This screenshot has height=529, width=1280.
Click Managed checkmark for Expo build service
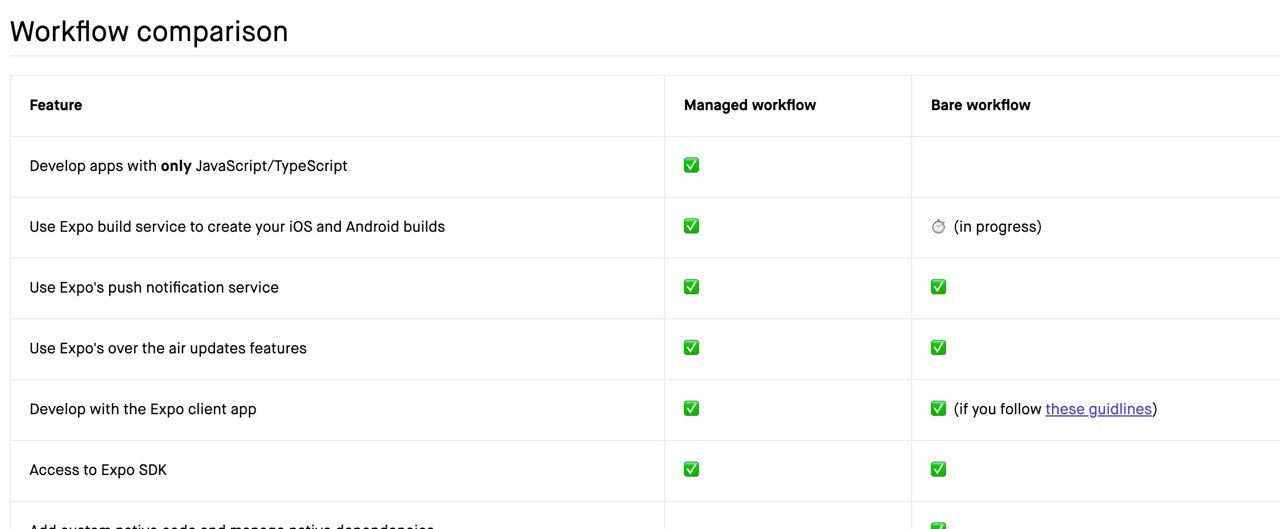coord(691,226)
